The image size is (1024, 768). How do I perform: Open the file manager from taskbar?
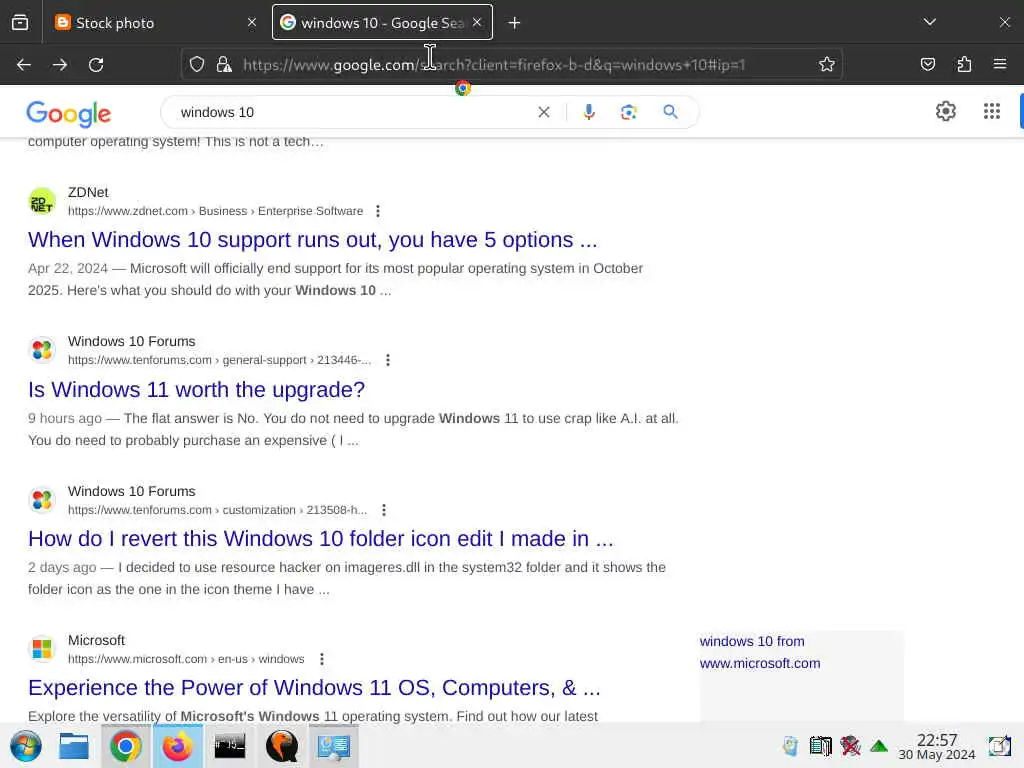pos(74,746)
